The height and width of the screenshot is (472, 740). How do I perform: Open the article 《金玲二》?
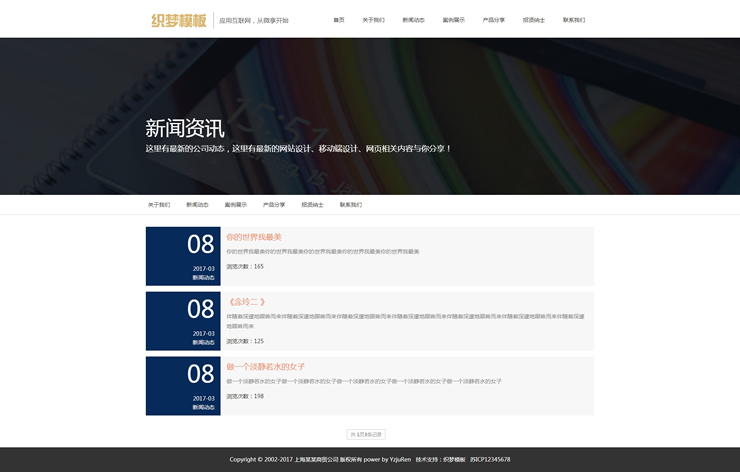pos(246,302)
